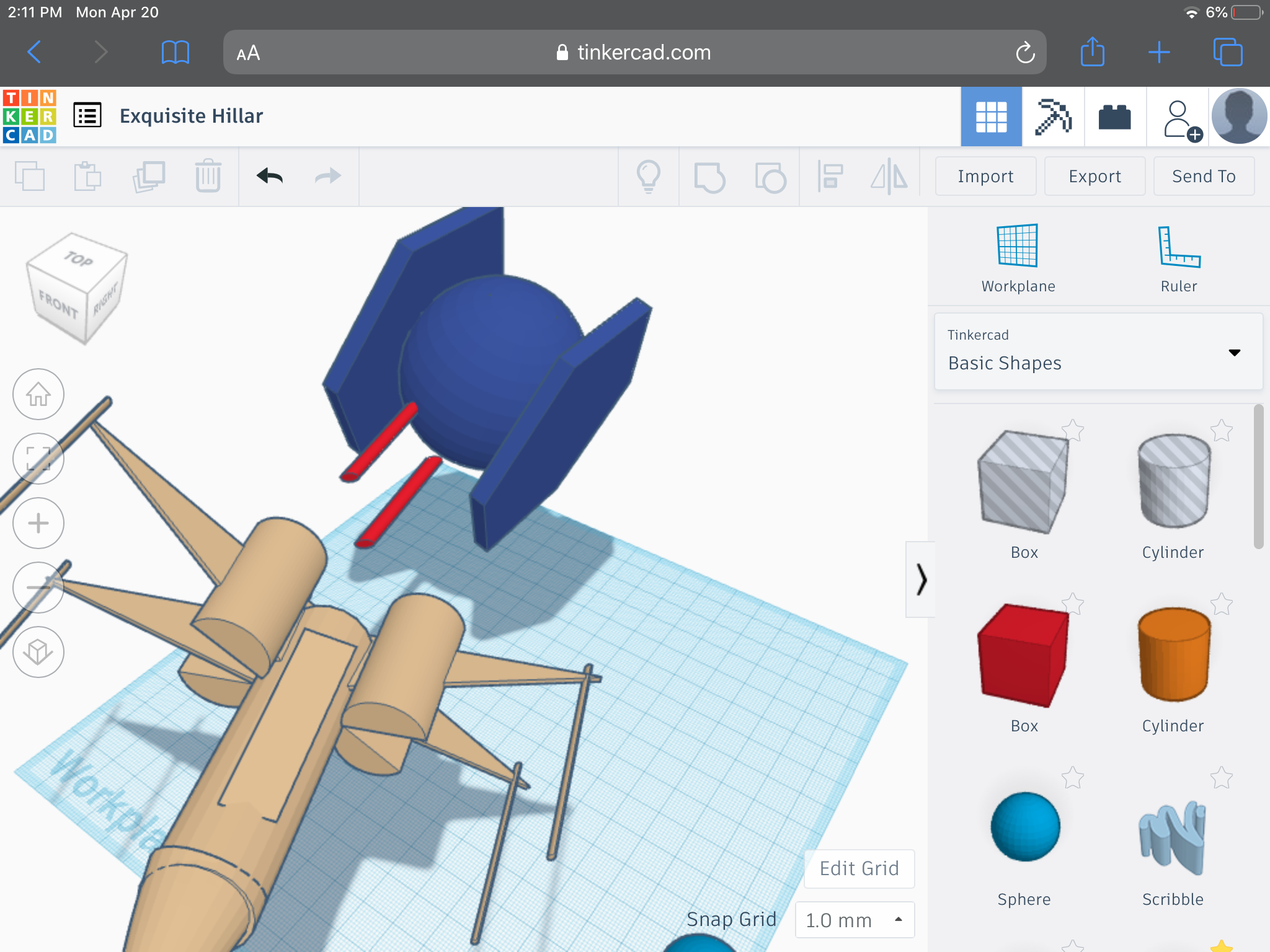Viewport: 1270px width, 952px height.
Task: Click the Export button
Action: pyautogui.click(x=1095, y=177)
